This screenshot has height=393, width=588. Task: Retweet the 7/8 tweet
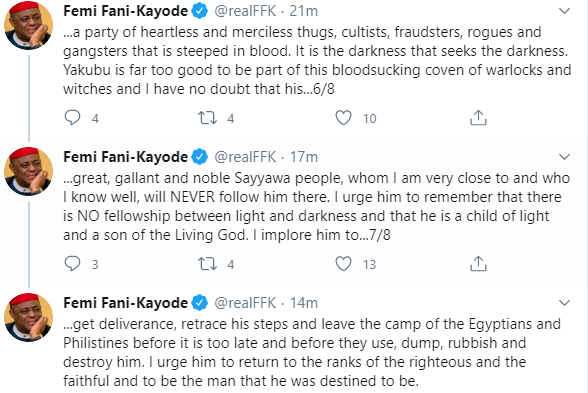click(207, 264)
